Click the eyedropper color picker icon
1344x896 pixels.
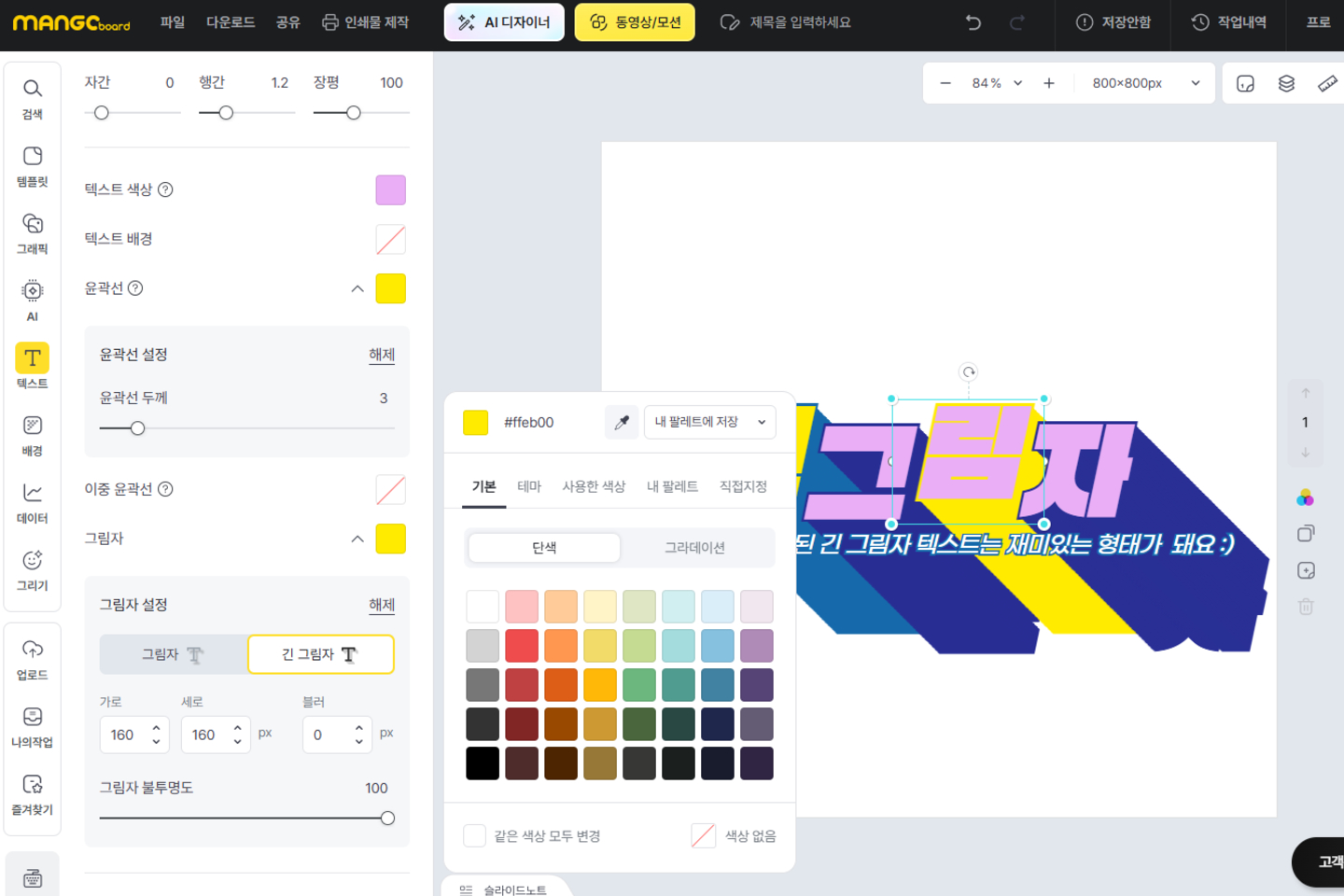622,422
